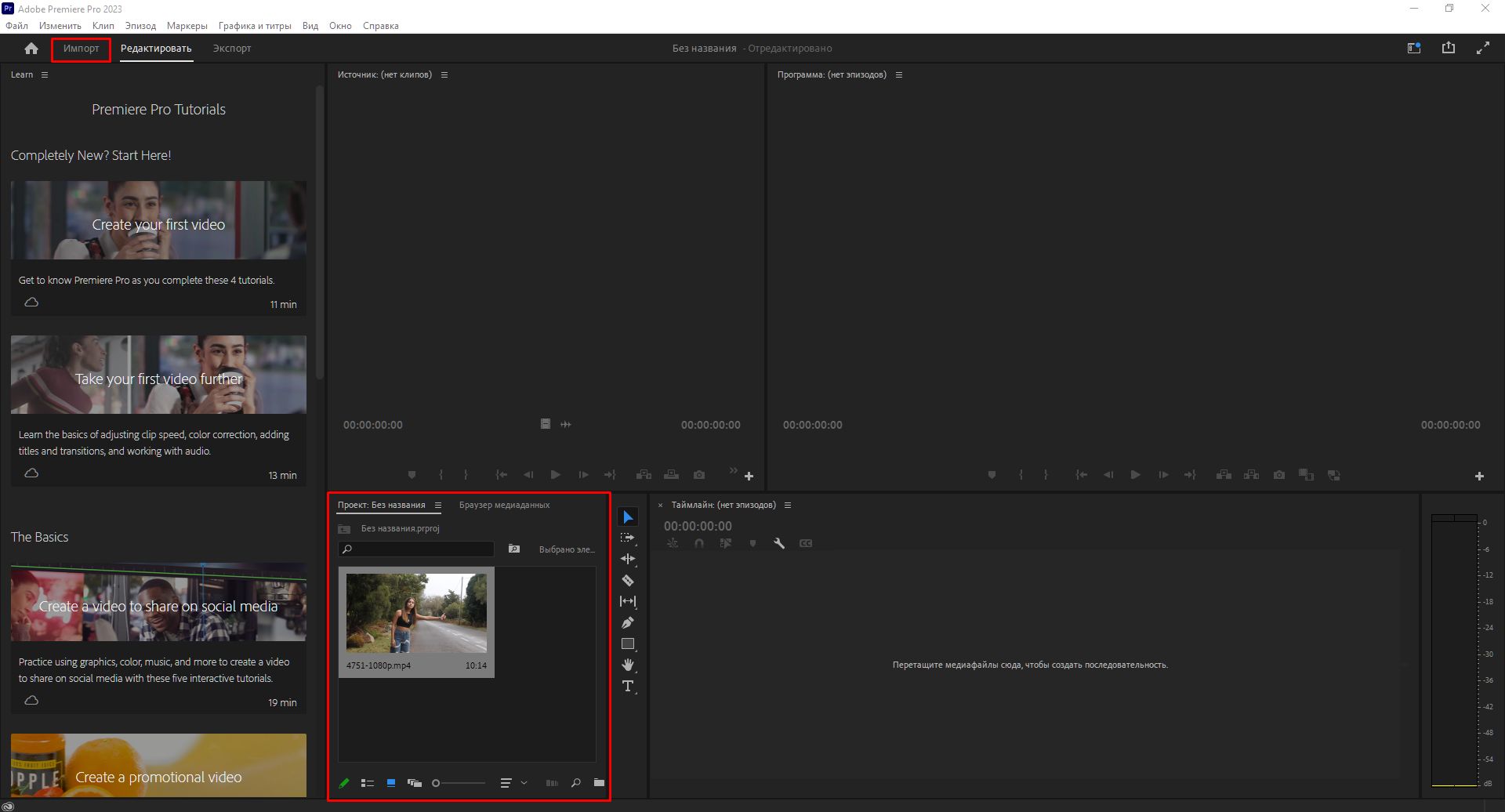
Task: Toggle comparison view in Program monitor
Action: tap(1306, 475)
